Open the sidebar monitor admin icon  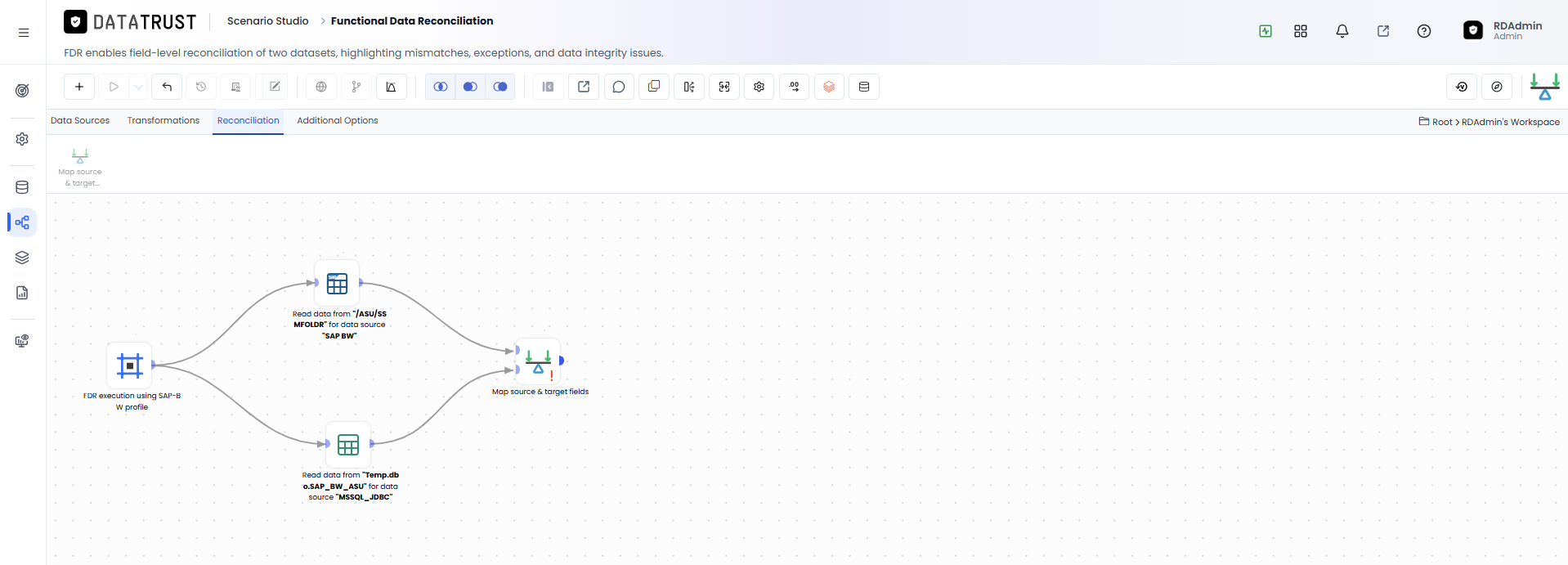click(x=22, y=341)
